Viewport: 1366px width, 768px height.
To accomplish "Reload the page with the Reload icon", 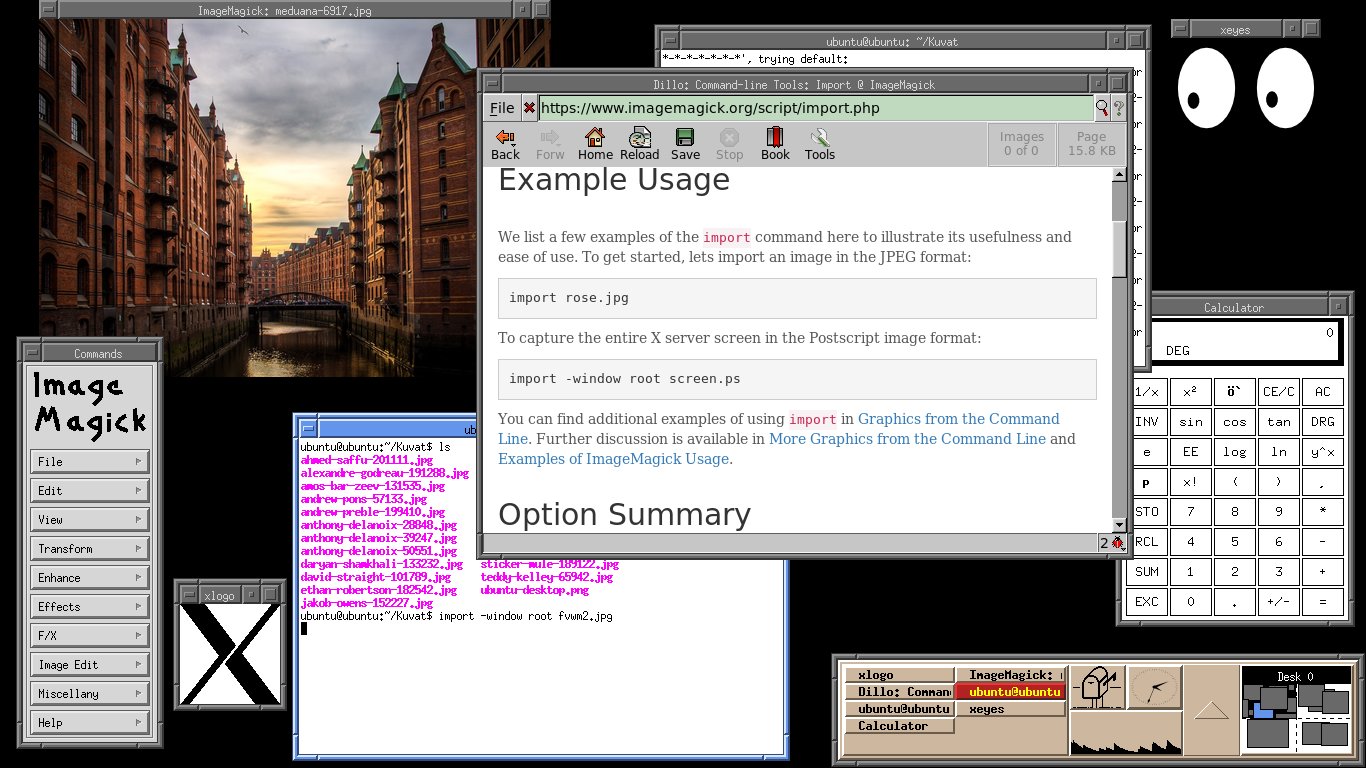I will [x=639, y=143].
